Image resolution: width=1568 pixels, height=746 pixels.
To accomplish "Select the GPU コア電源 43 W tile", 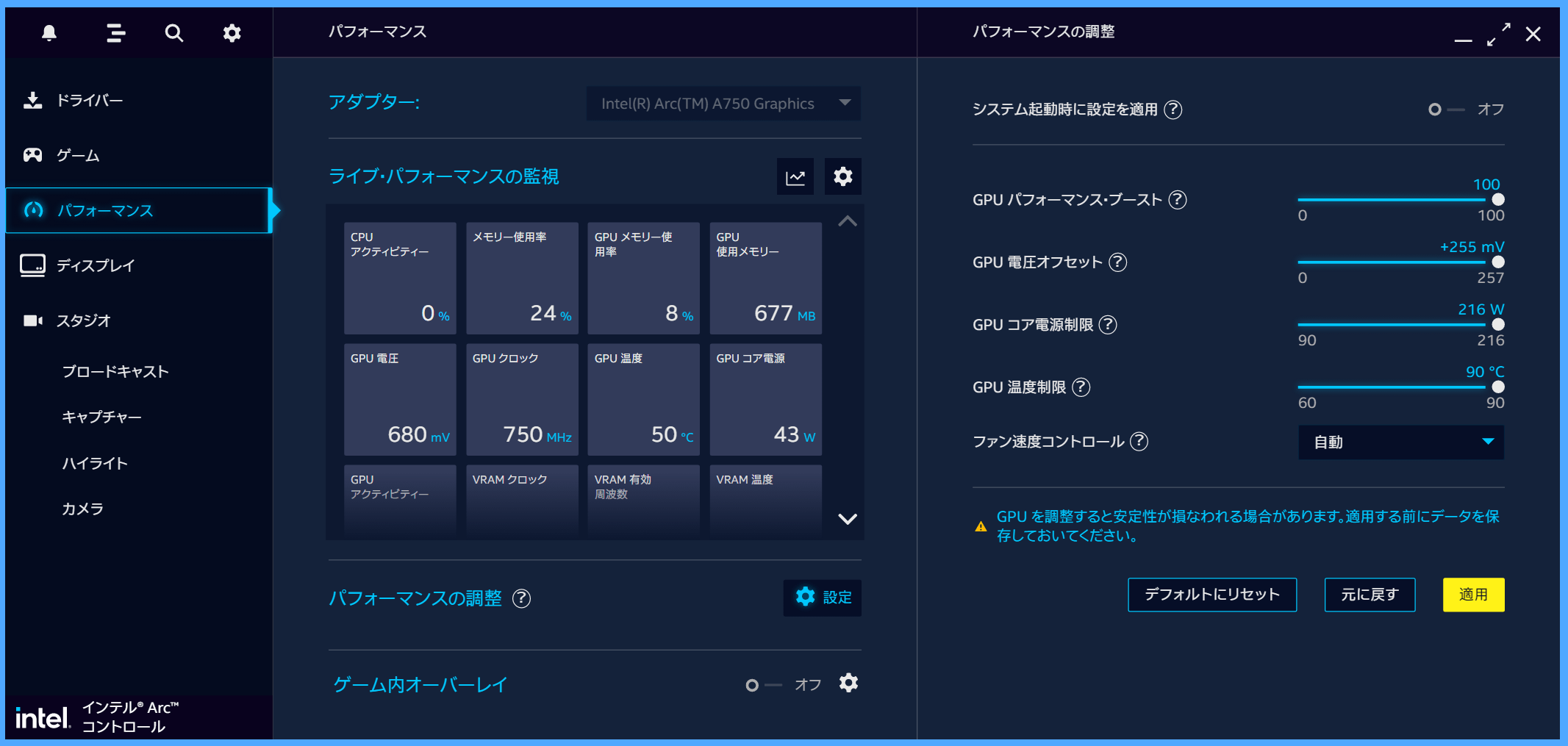I will [x=766, y=400].
